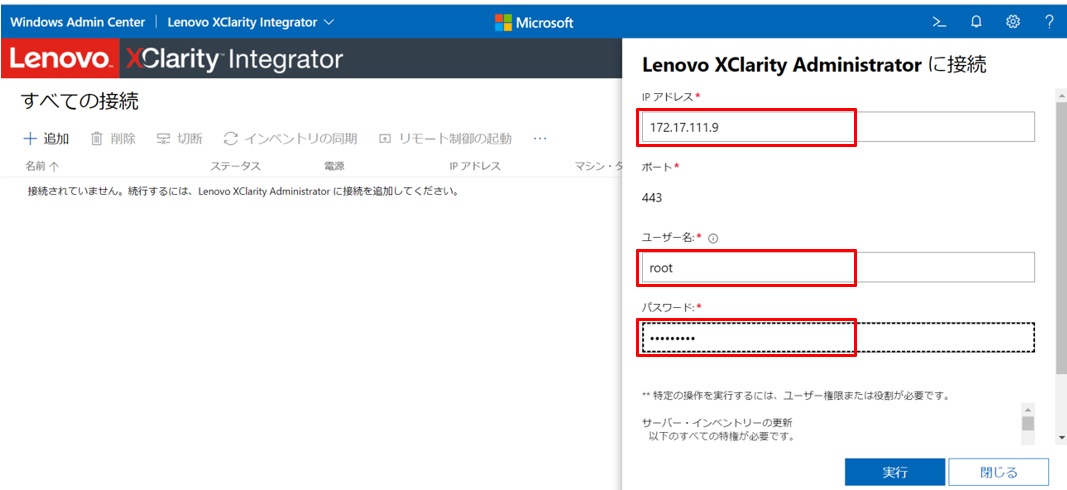The height and width of the screenshot is (490, 1067).
Task: Click the 切断 disconnect toolbar button
Action: 179,139
